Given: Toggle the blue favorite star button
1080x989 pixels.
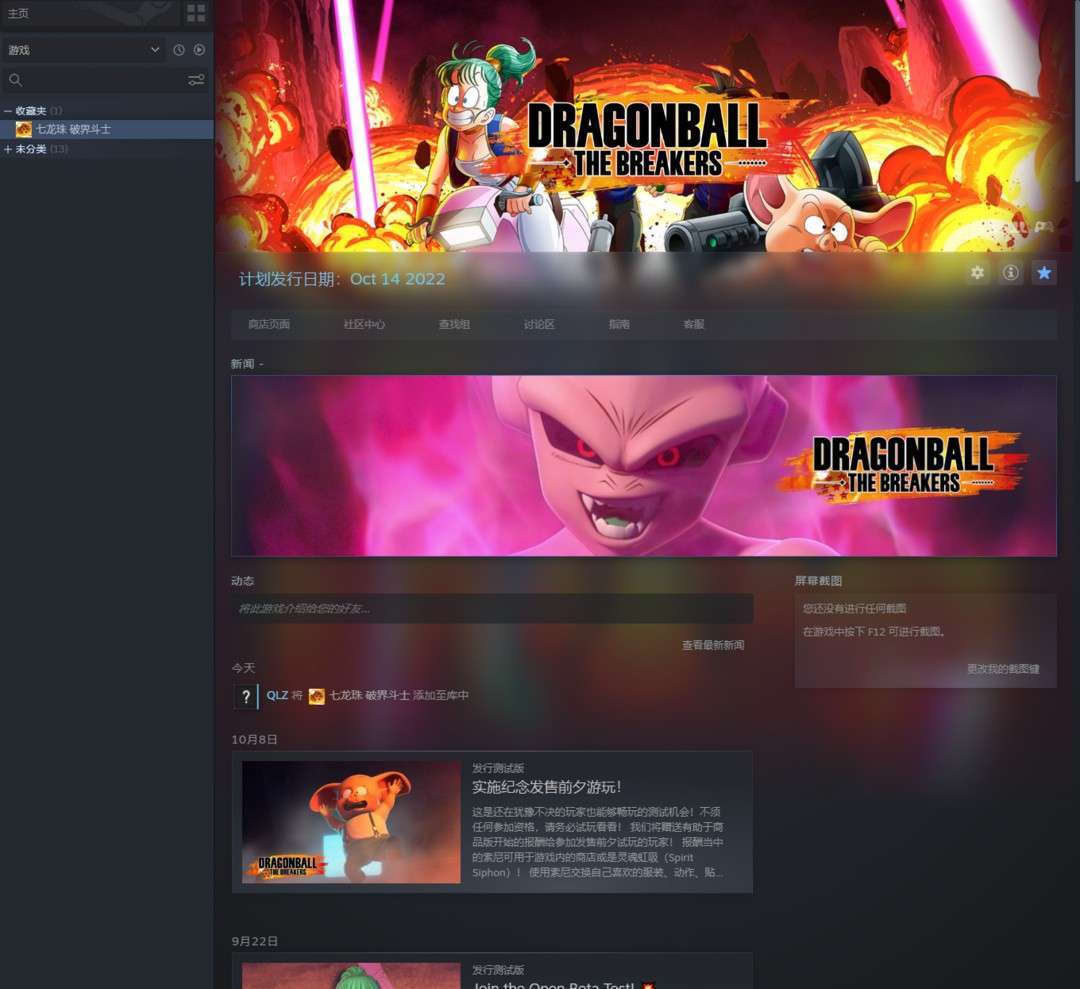Looking at the screenshot, I should [1044, 273].
